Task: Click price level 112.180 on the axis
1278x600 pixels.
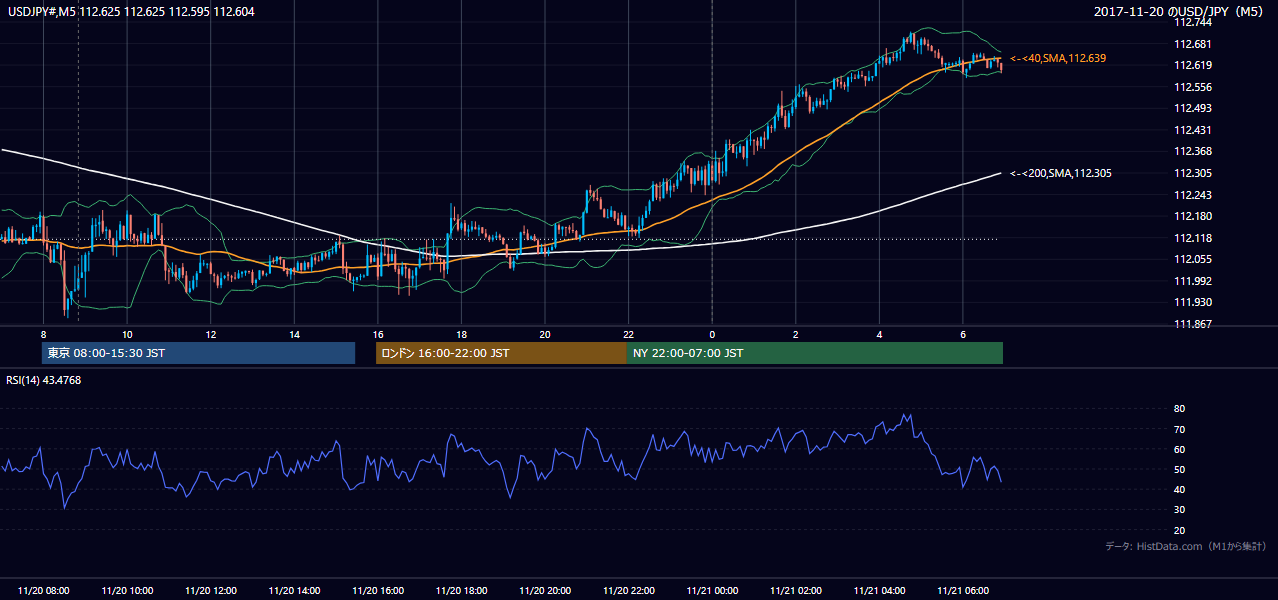Action: point(1194,216)
